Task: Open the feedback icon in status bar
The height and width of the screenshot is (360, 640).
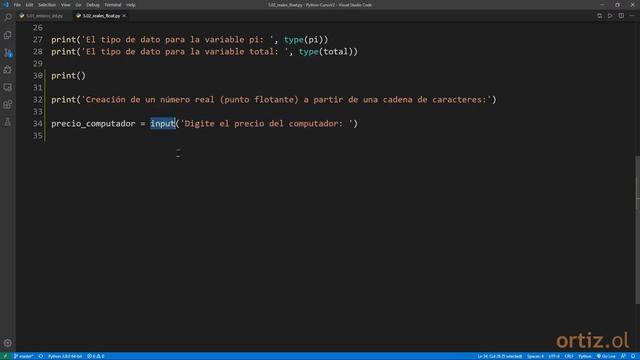Action: coord(623,356)
